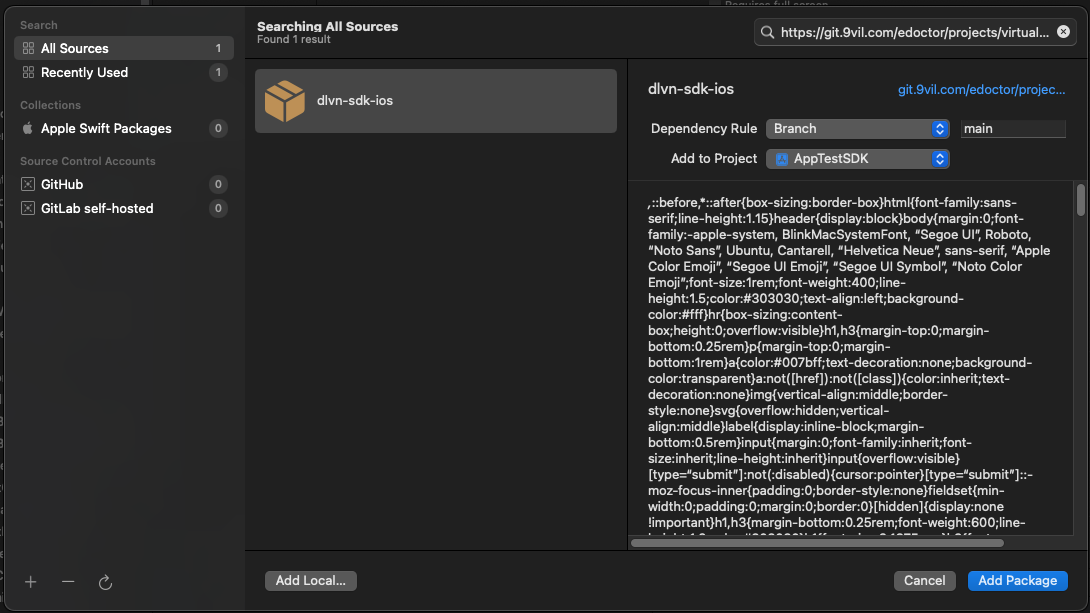
Task: Click the GitHub account icon in the sidebar
Action: pos(28,185)
